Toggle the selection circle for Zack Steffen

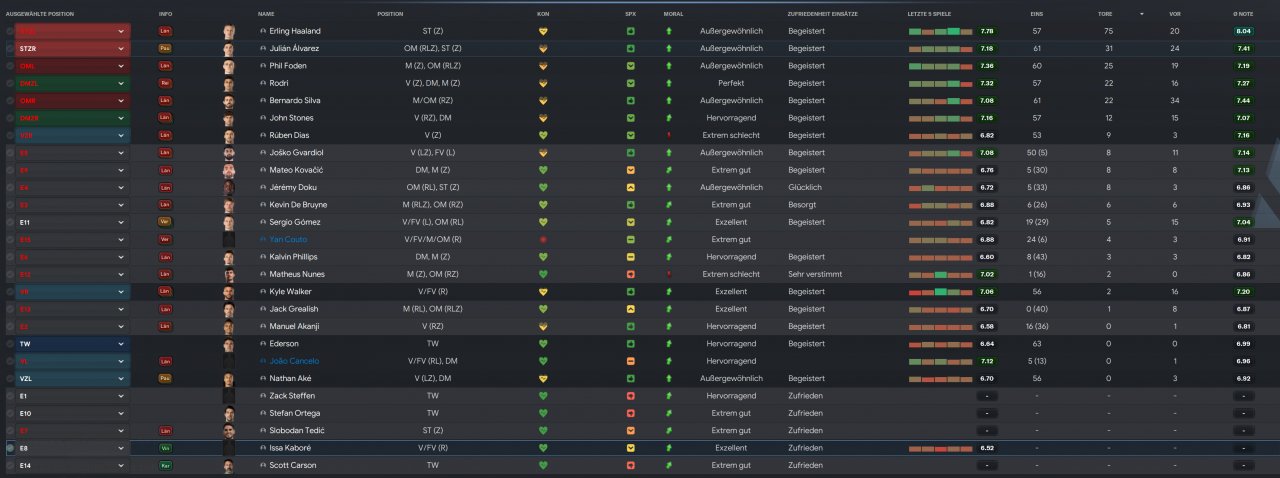click(10, 396)
